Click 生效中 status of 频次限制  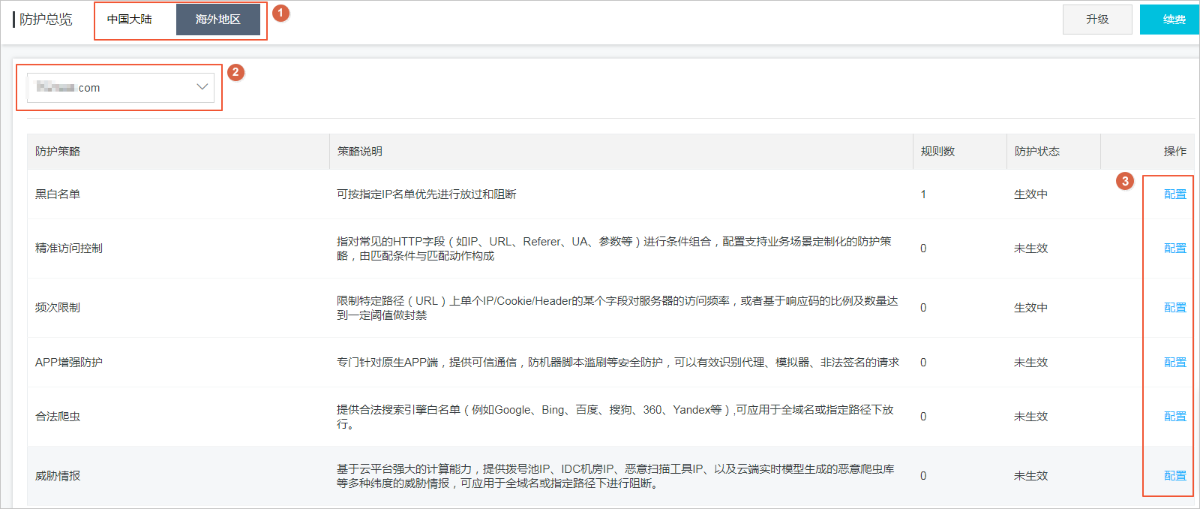[1030, 307]
